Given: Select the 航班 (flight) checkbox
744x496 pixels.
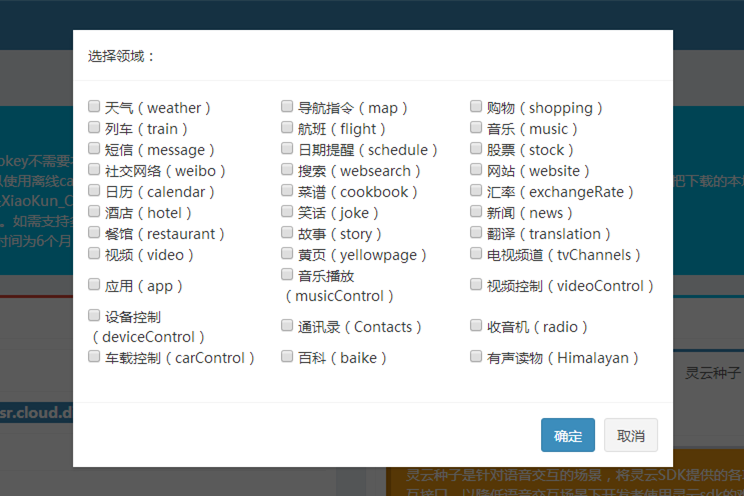Looking at the screenshot, I should tap(288, 127).
